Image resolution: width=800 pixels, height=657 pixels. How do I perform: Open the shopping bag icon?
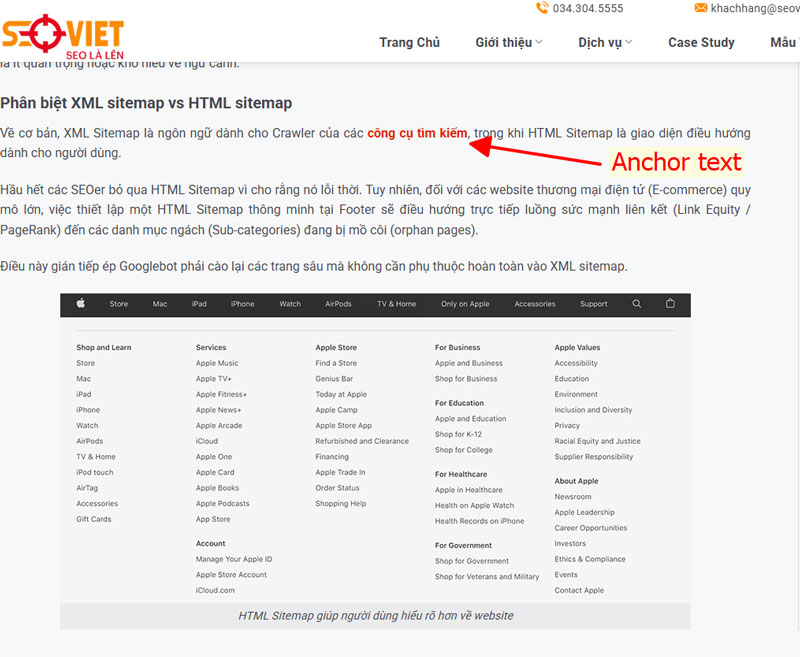pyautogui.click(x=670, y=304)
